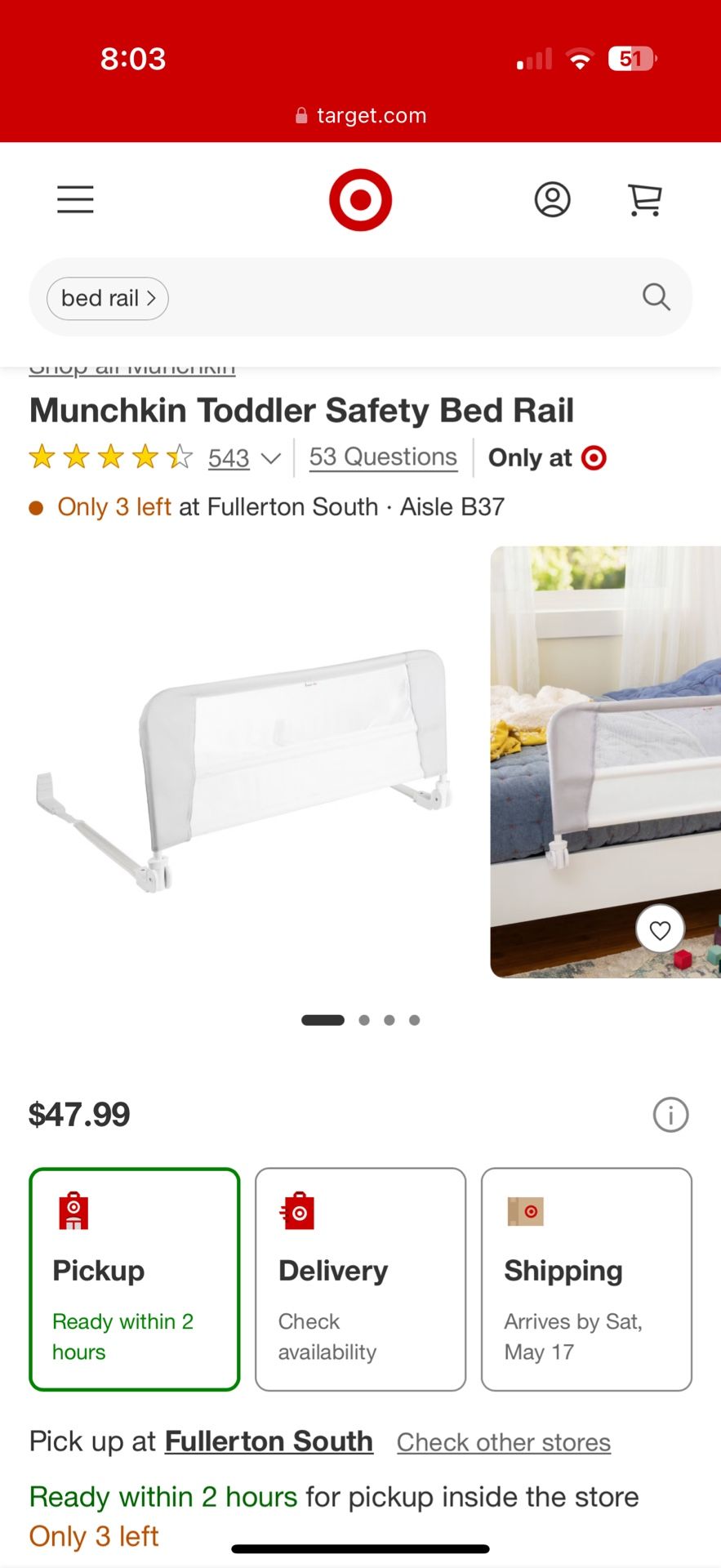Jump to second image carousel dot
The height and width of the screenshot is (1568, 721).
coord(364,1020)
